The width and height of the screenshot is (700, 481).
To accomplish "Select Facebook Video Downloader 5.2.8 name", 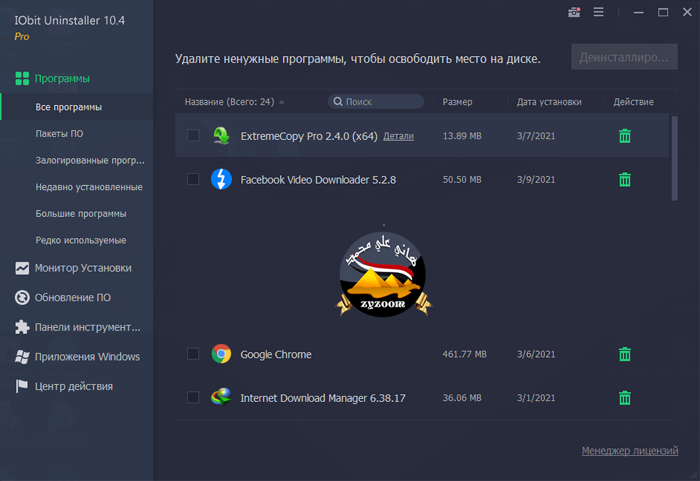I will [318, 180].
